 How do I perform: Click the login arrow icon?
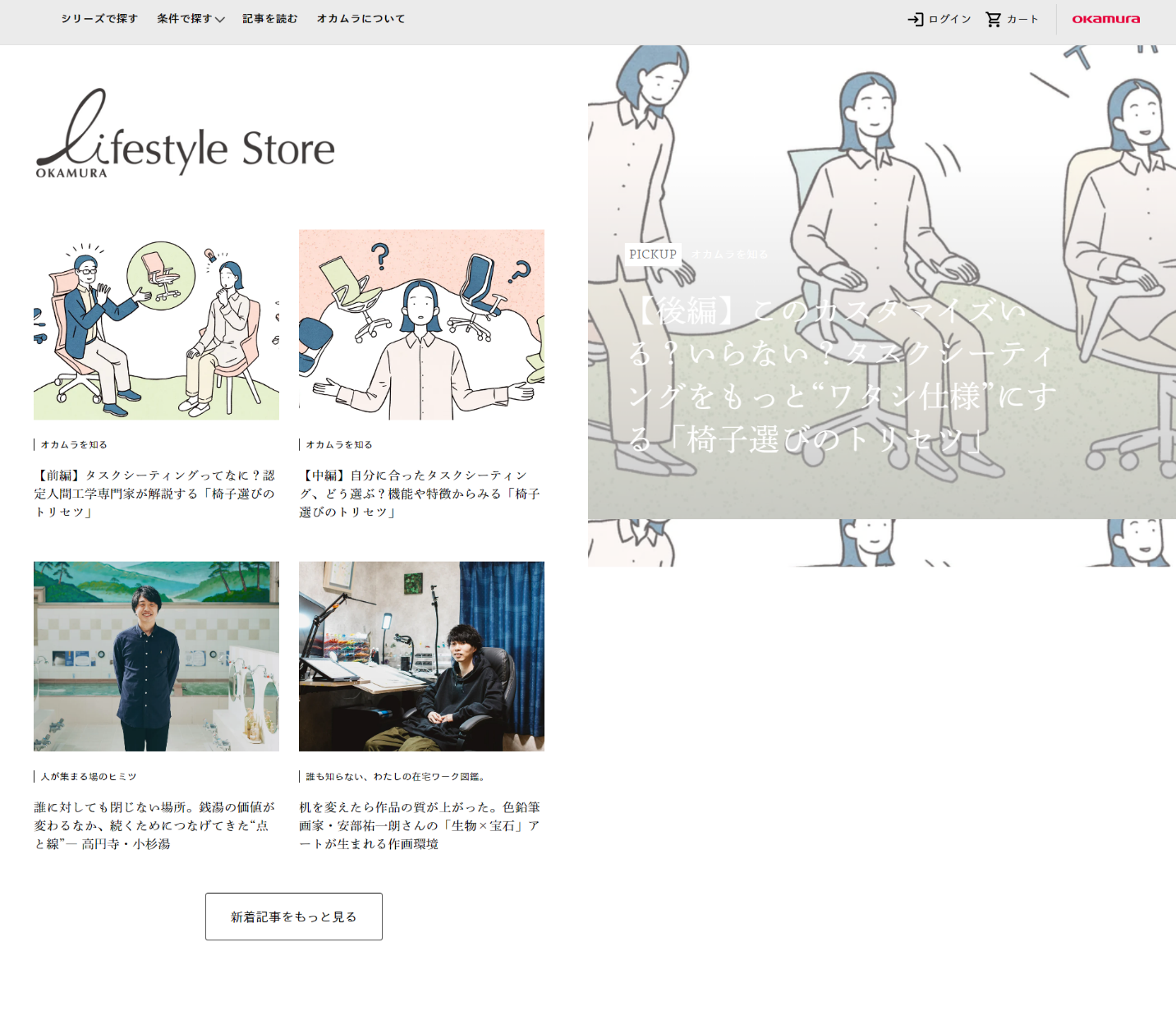click(915, 19)
